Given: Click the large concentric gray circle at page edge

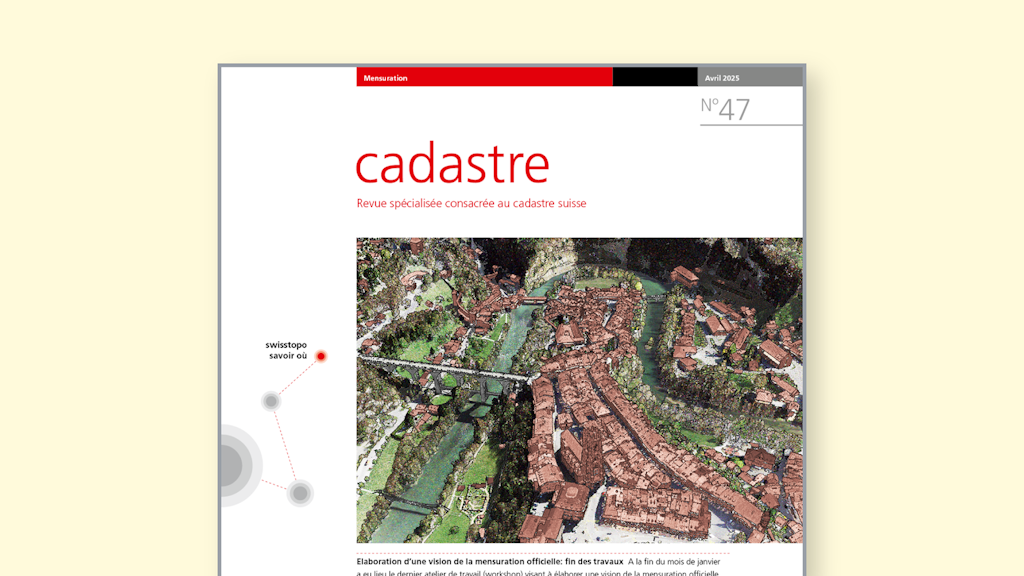Looking at the screenshot, I should click(228, 465).
